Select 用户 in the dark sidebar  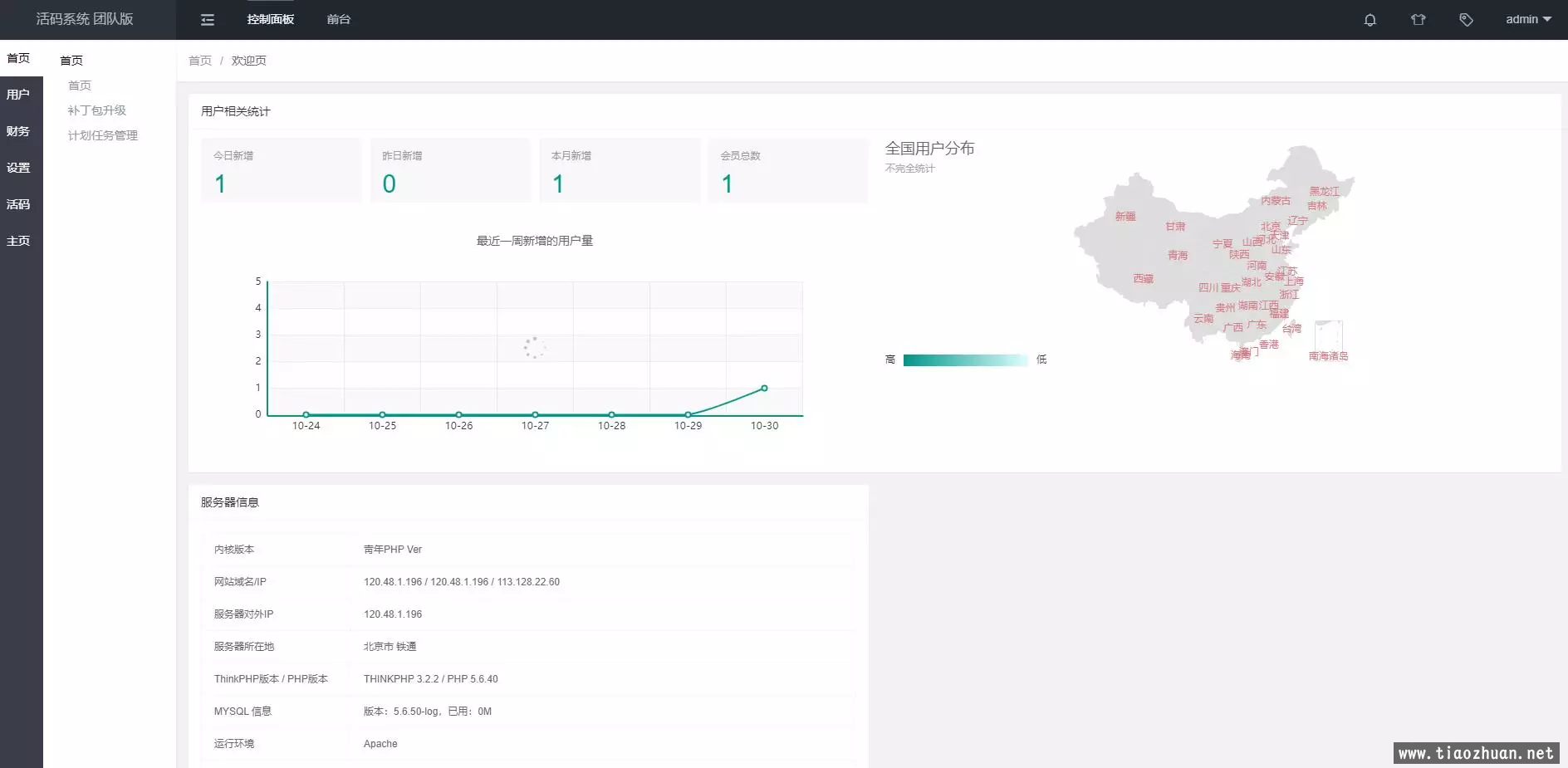18,95
